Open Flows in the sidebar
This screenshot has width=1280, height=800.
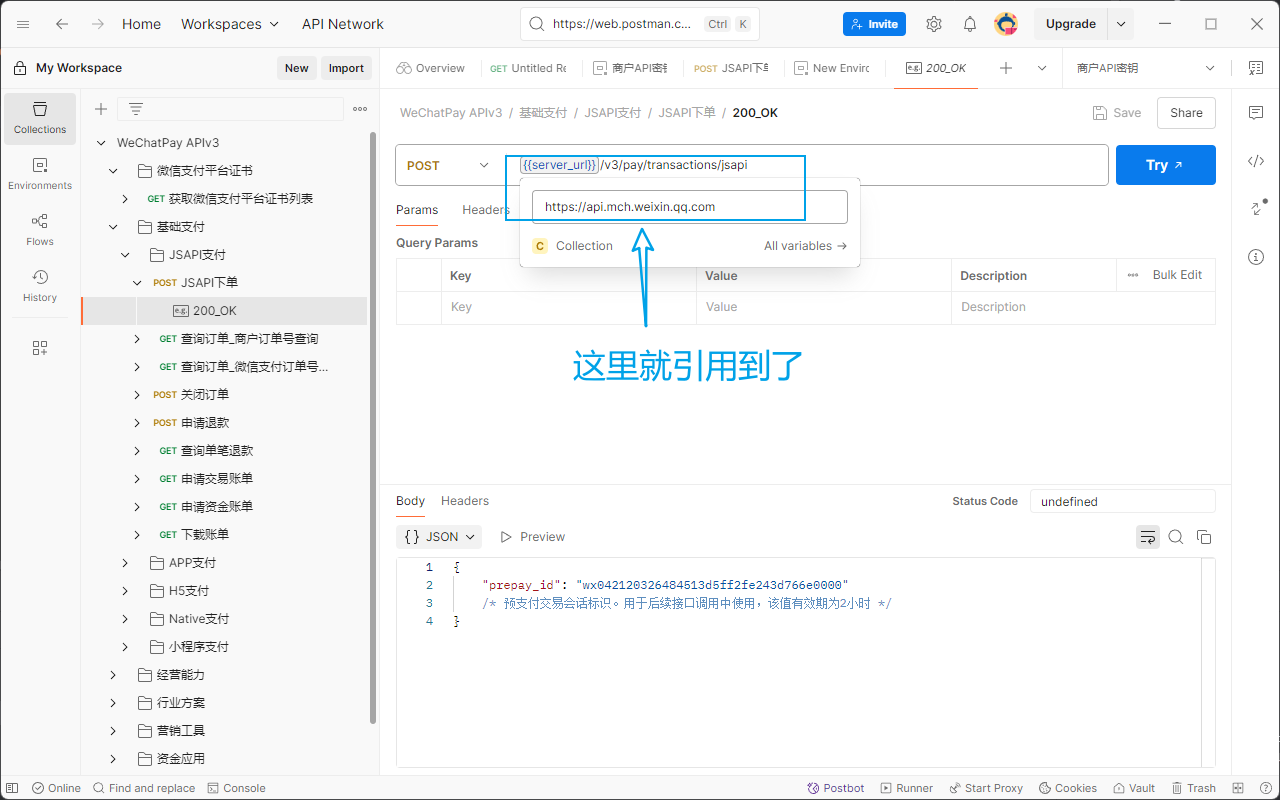(x=40, y=230)
